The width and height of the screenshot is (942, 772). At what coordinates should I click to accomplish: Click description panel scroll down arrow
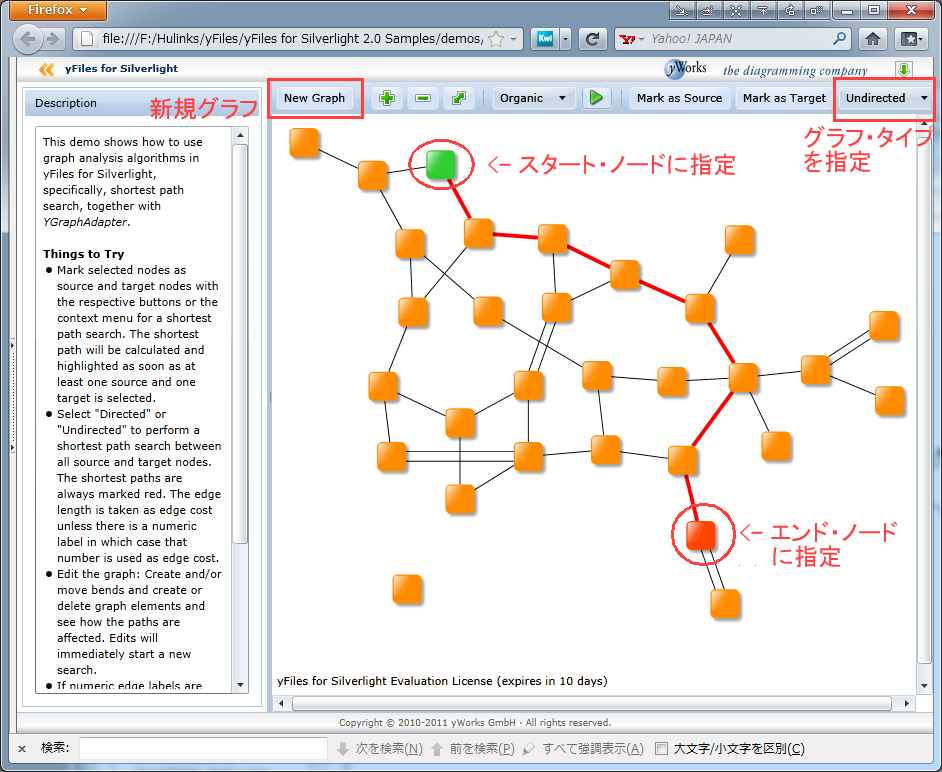[x=240, y=685]
